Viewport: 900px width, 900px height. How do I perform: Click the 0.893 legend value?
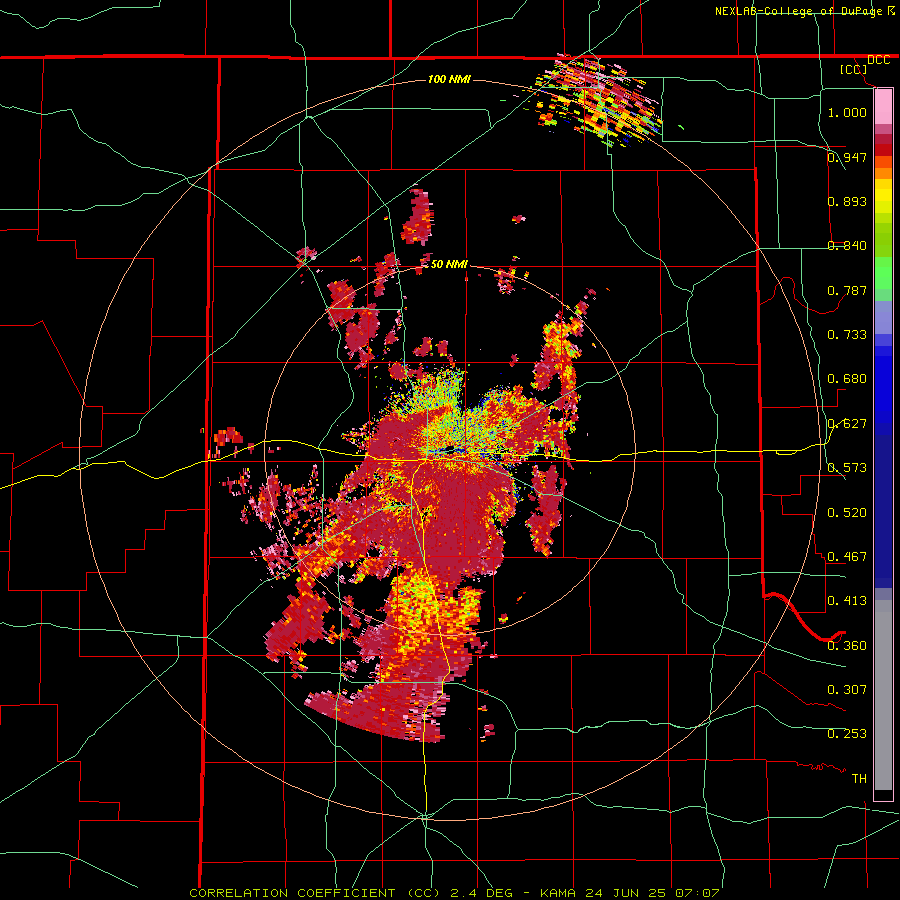coord(847,201)
